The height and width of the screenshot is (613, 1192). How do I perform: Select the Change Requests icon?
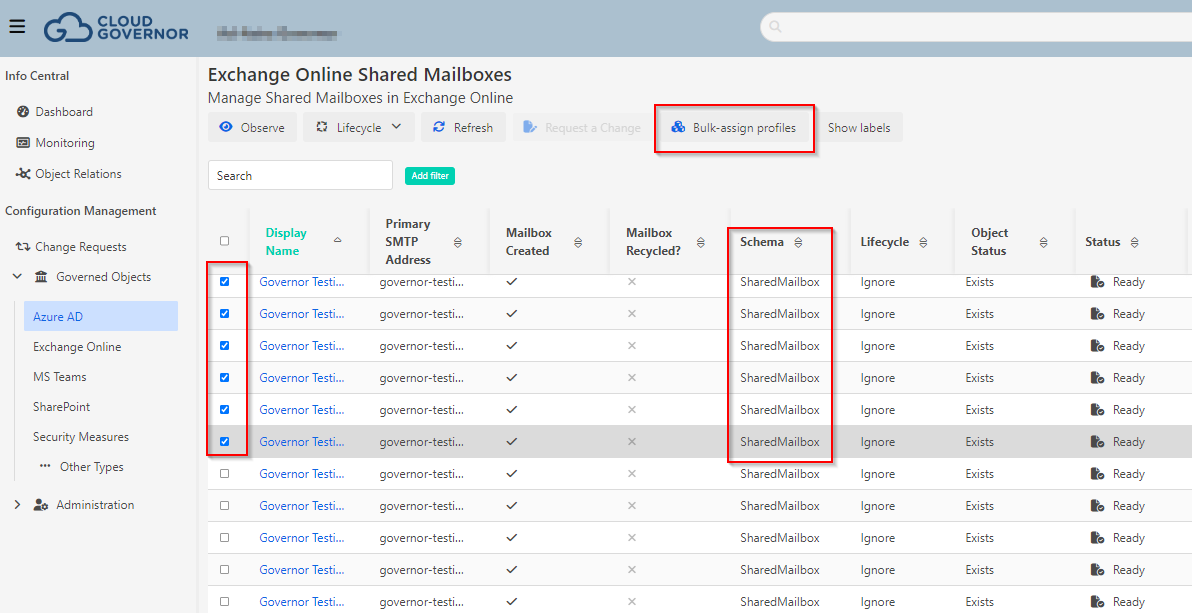coord(22,246)
